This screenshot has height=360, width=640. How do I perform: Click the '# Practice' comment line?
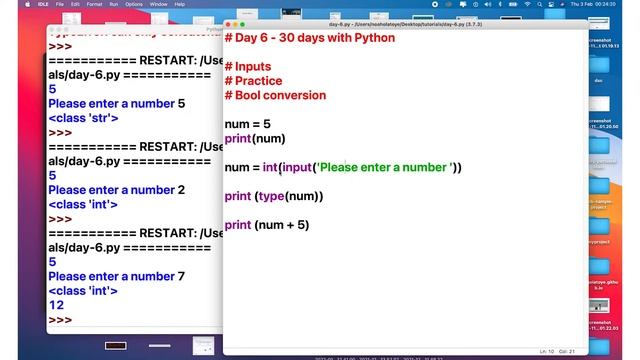[253, 81]
